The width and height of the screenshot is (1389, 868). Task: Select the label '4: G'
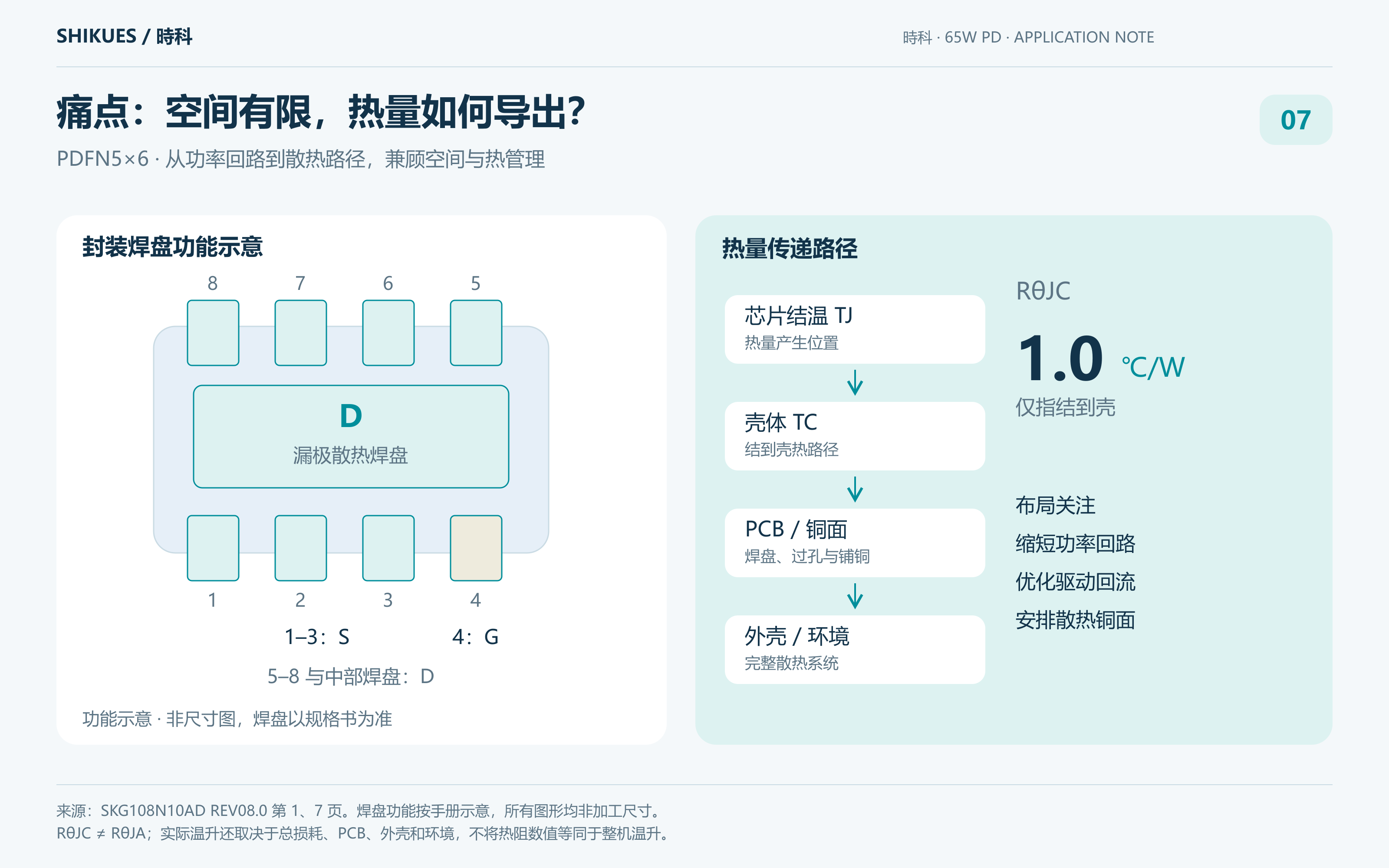click(475, 637)
